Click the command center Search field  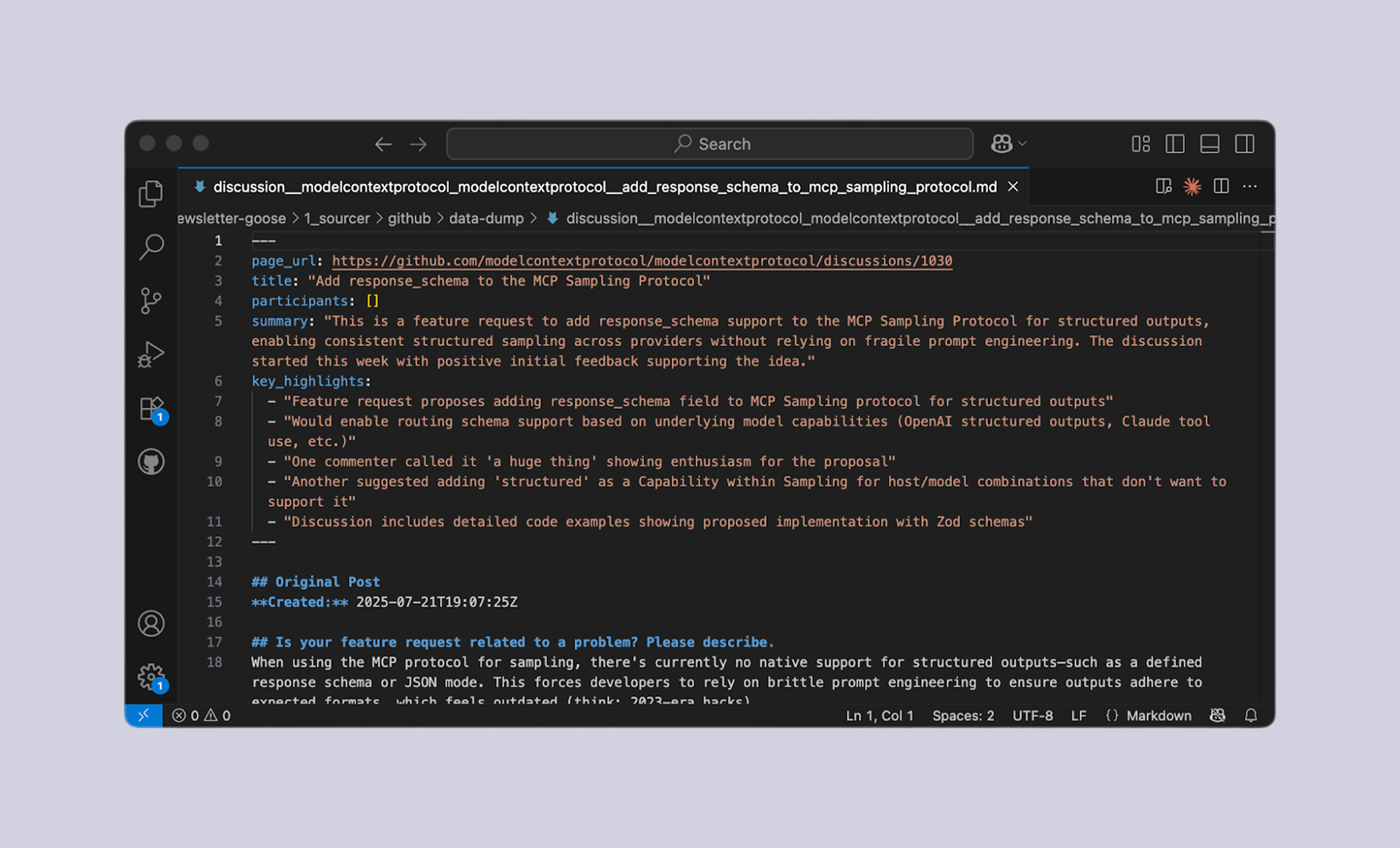point(709,144)
